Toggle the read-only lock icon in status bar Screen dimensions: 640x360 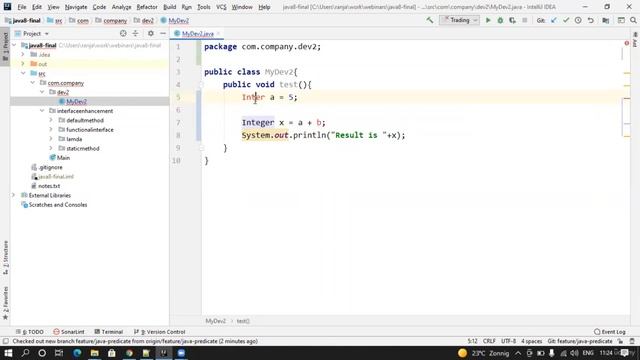tap(620, 341)
